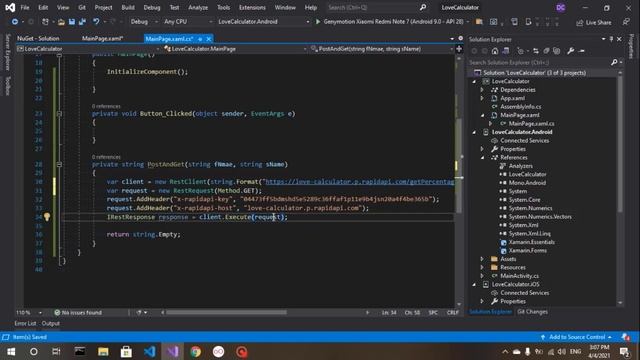
Task: Select AssemblyInfo.cs in Solution Explorer
Action: click(520, 107)
